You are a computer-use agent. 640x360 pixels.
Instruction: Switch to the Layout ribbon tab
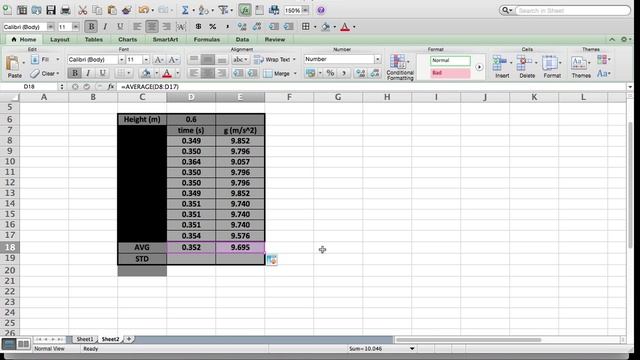(60, 39)
